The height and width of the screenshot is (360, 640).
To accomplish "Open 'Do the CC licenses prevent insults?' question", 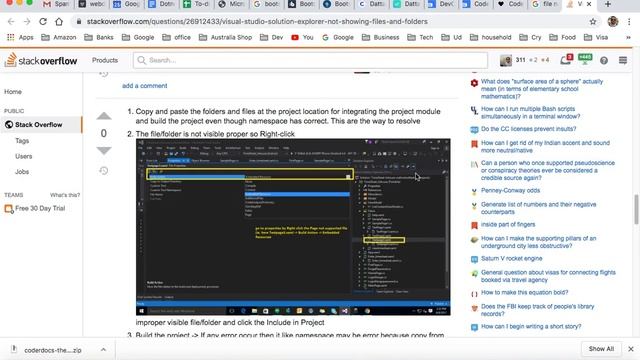I will [528, 129].
